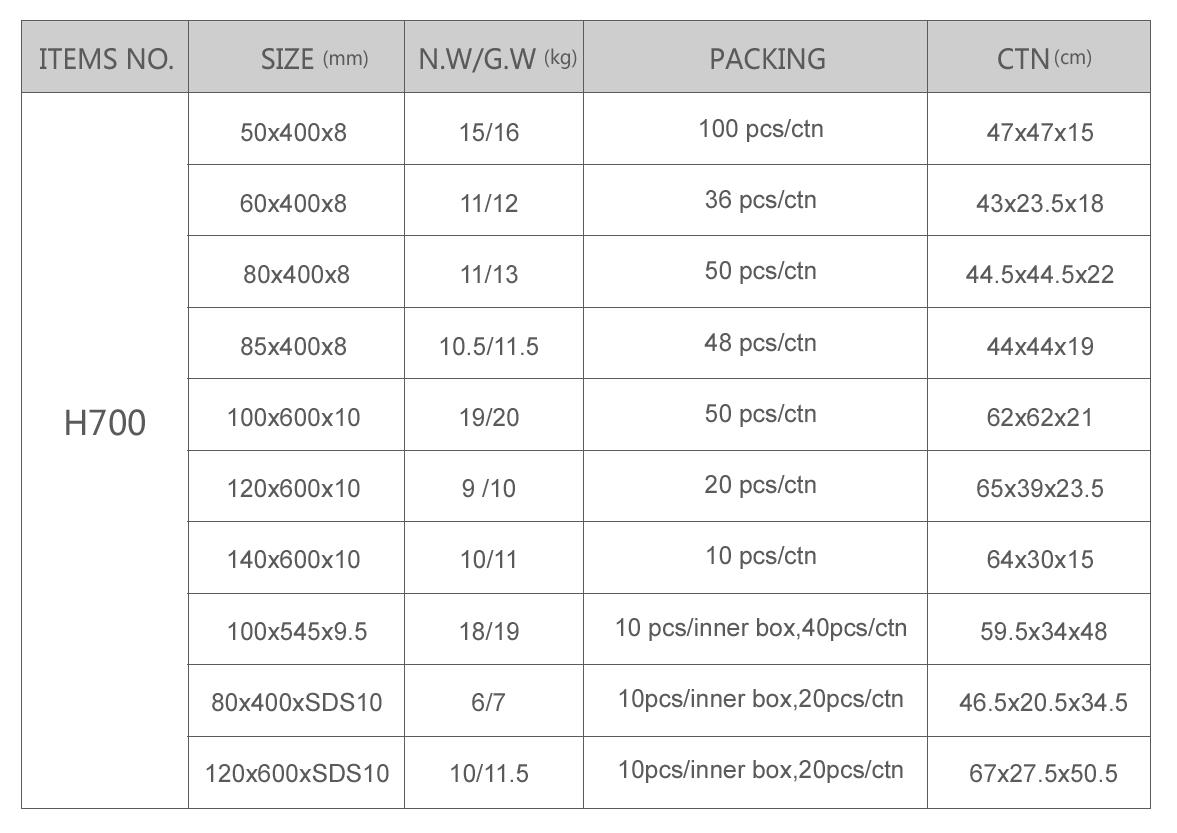The height and width of the screenshot is (833, 1177).
Task: Click the 43x23.5x18 carton cell
Action: (1039, 200)
